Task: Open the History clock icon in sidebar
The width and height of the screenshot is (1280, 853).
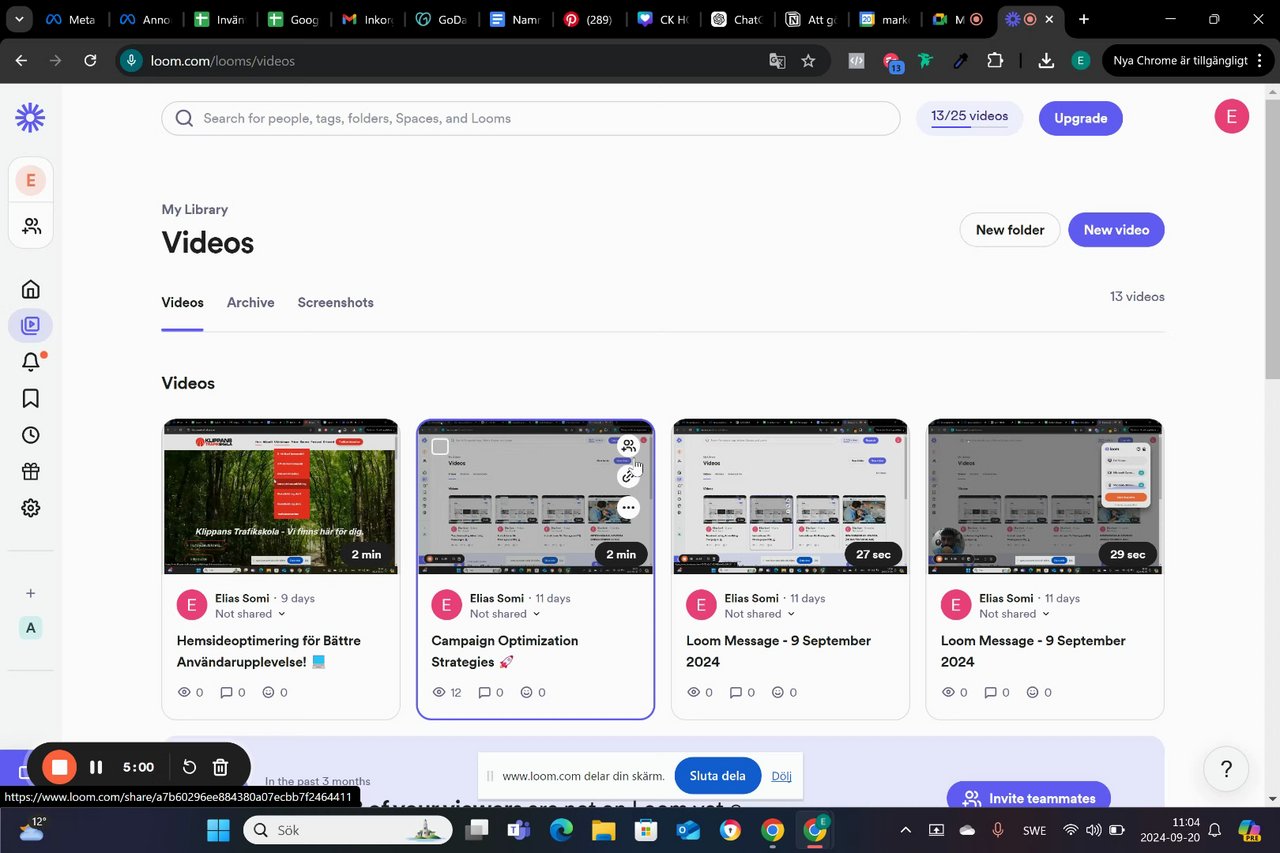Action: (x=30, y=435)
